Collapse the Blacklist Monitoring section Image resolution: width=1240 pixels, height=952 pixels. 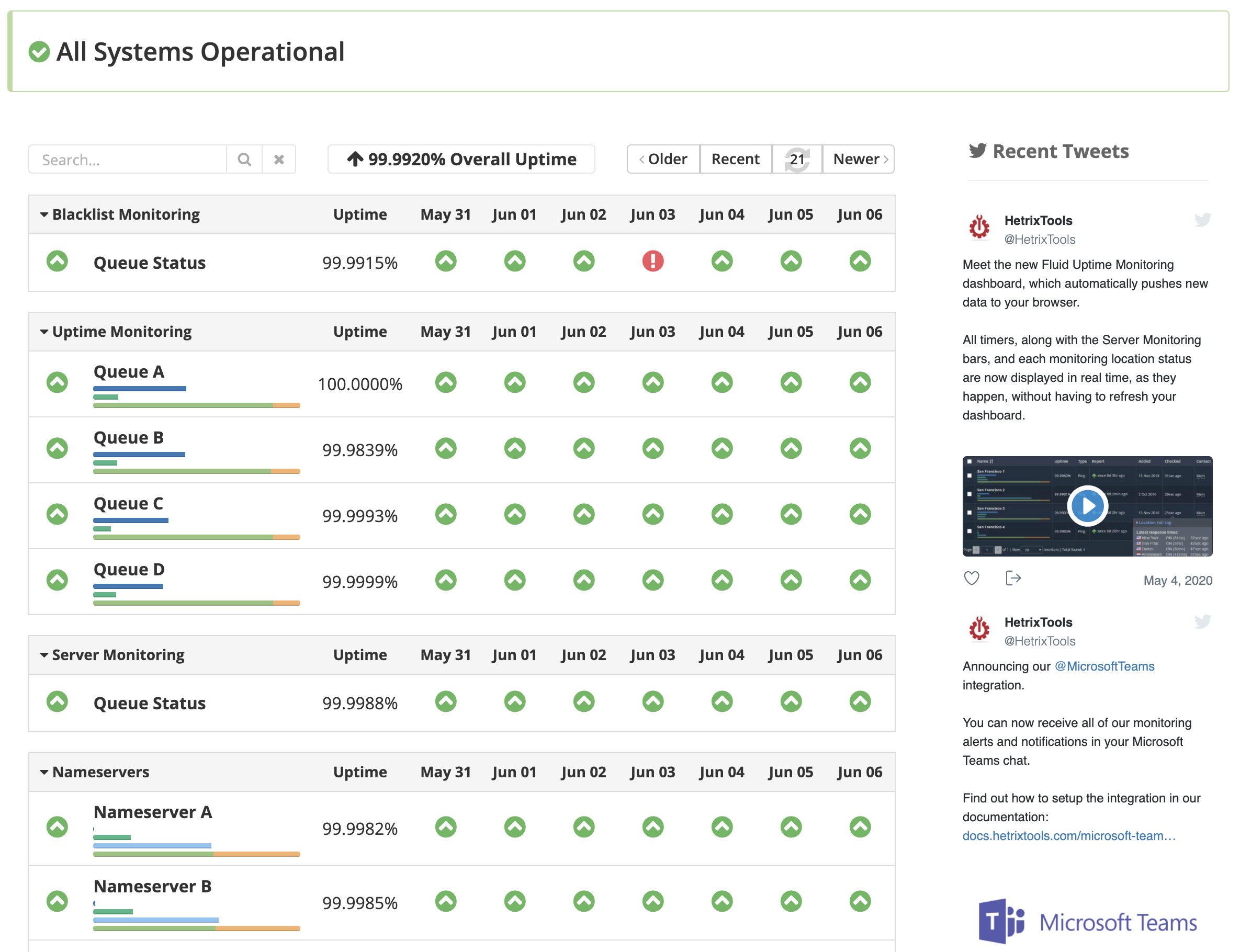pos(44,215)
